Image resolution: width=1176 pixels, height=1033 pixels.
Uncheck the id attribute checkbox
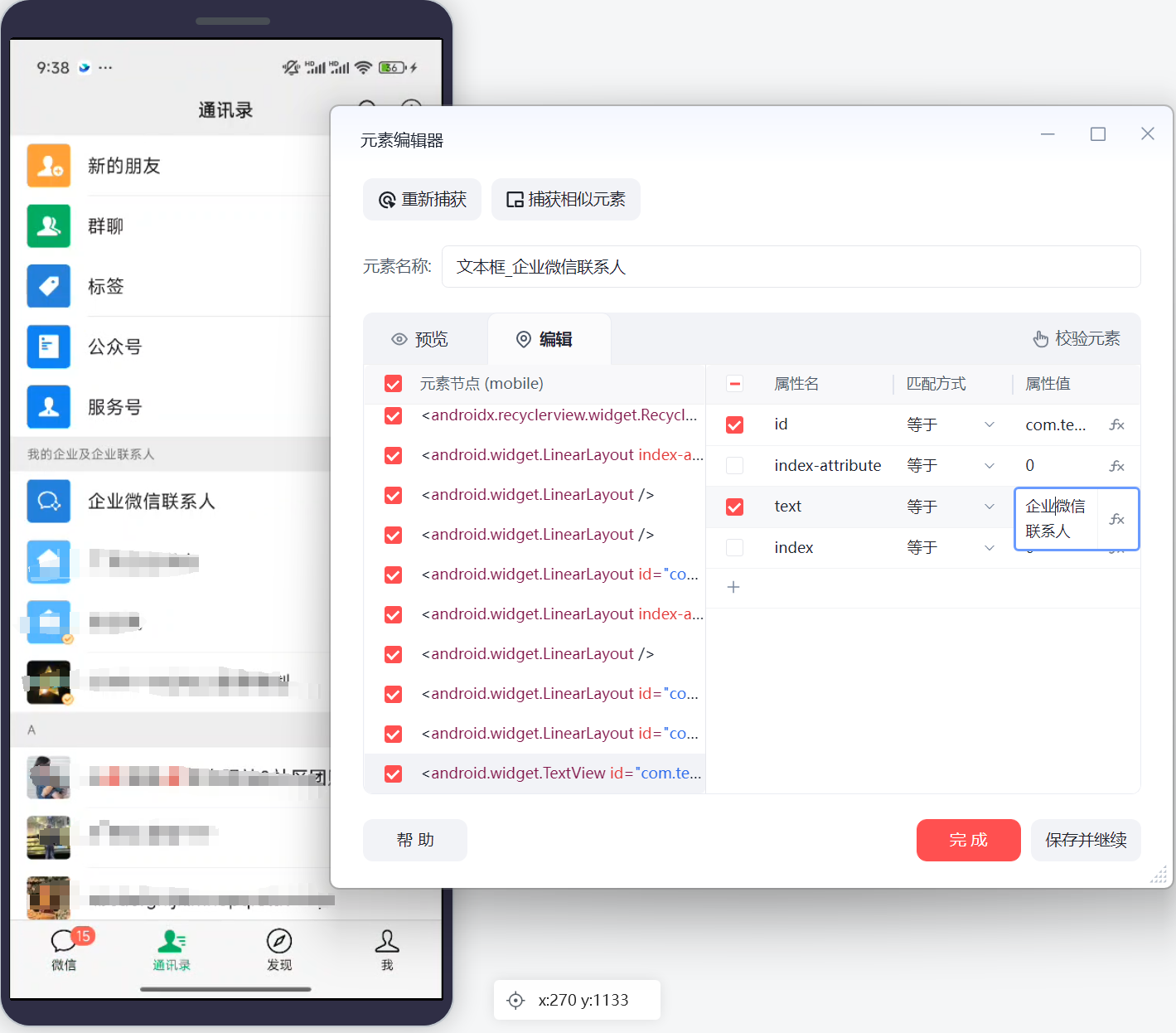point(734,424)
